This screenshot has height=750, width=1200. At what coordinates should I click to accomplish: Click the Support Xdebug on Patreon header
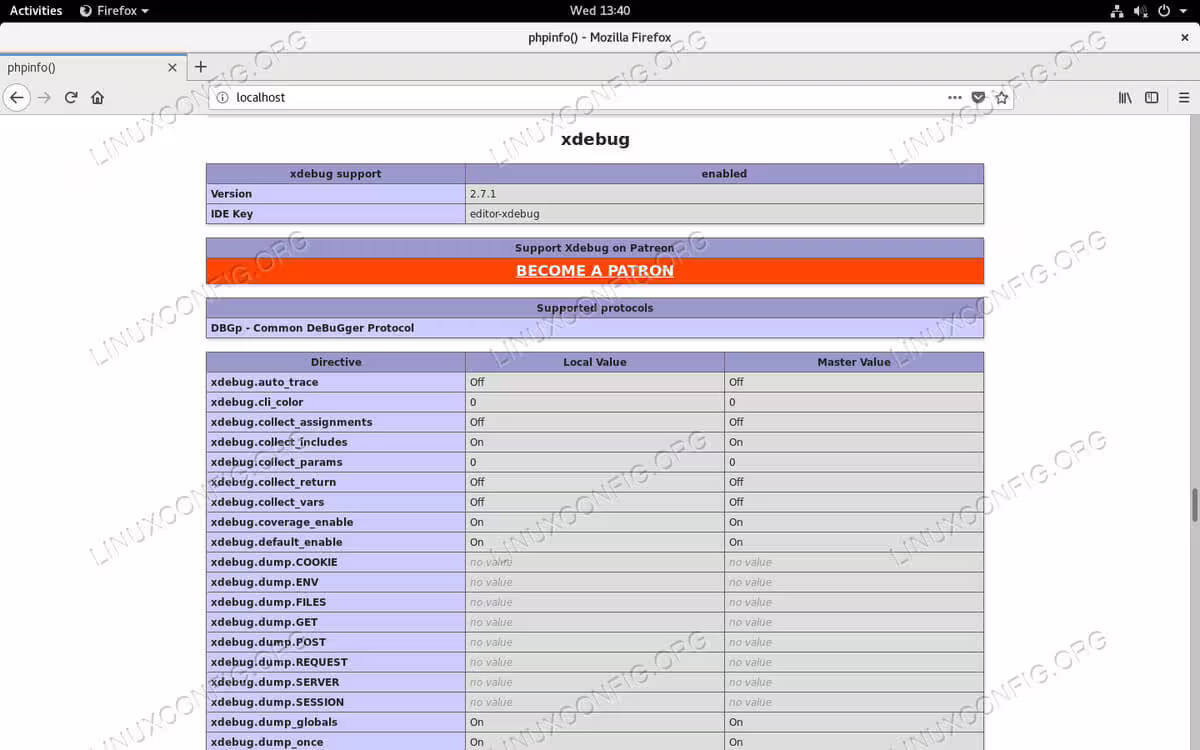point(595,248)
